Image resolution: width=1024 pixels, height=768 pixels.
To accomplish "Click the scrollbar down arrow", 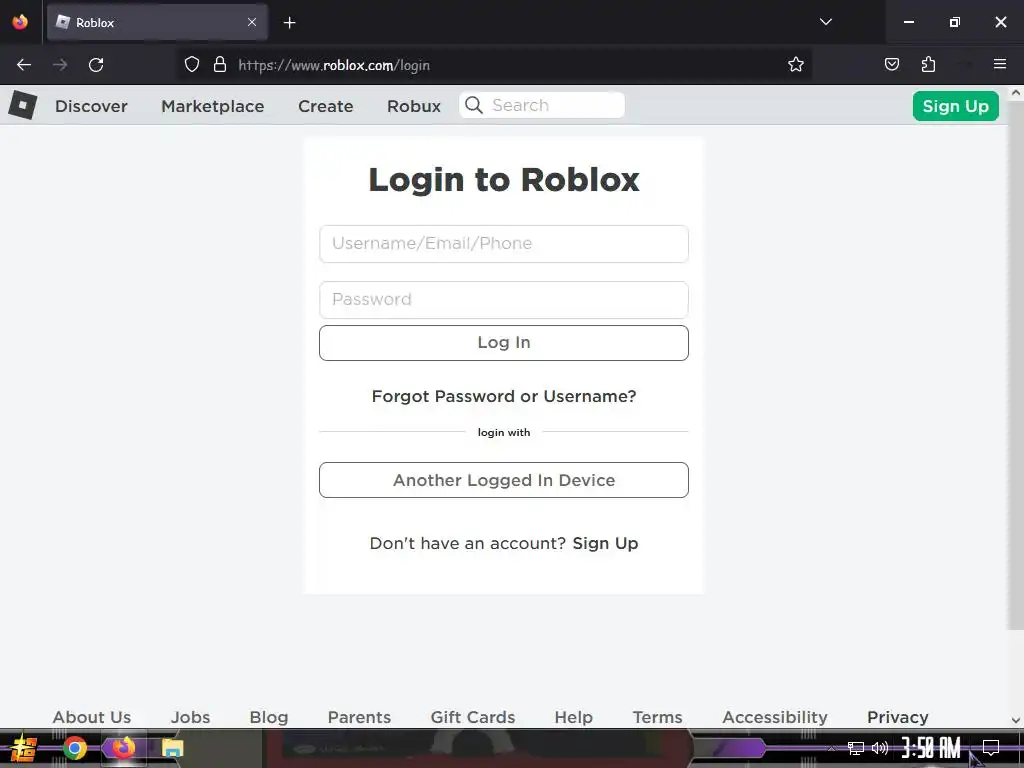I will pyautogui.click(x=1016, y=720).
